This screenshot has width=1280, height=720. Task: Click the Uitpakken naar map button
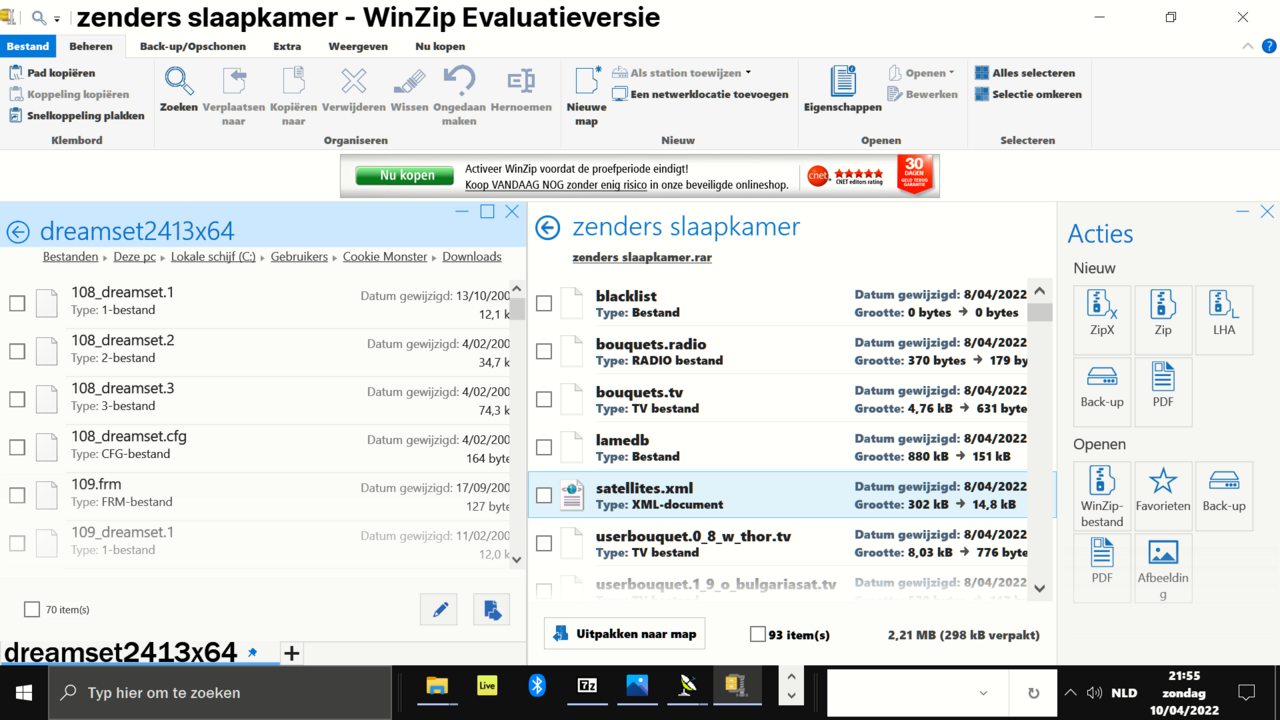point(624,634)
